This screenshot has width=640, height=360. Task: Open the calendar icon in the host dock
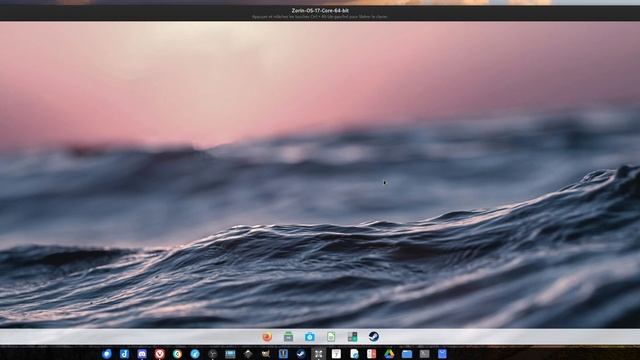pos(336,354)
